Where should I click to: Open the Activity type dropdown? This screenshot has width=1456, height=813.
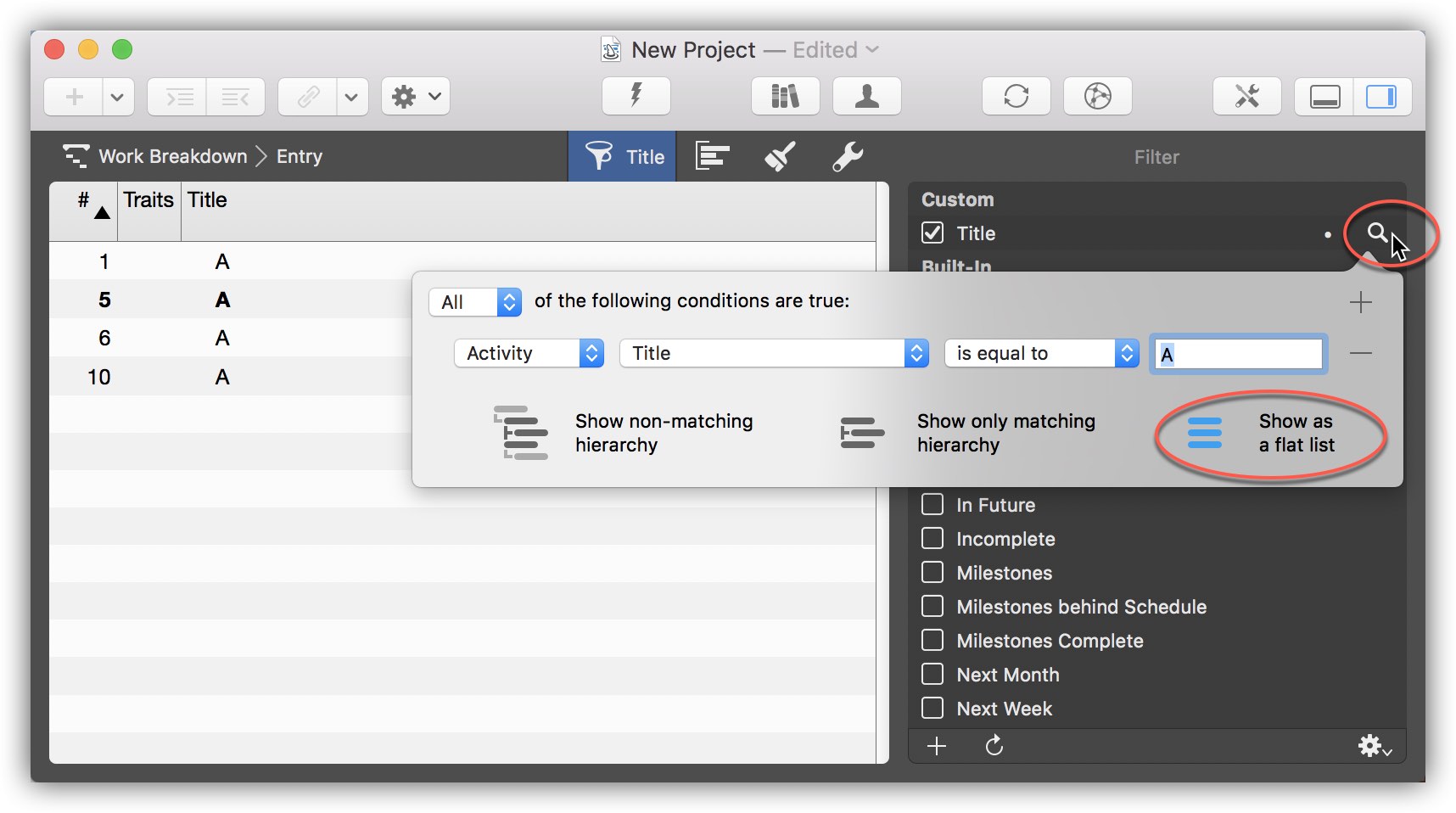528,353
